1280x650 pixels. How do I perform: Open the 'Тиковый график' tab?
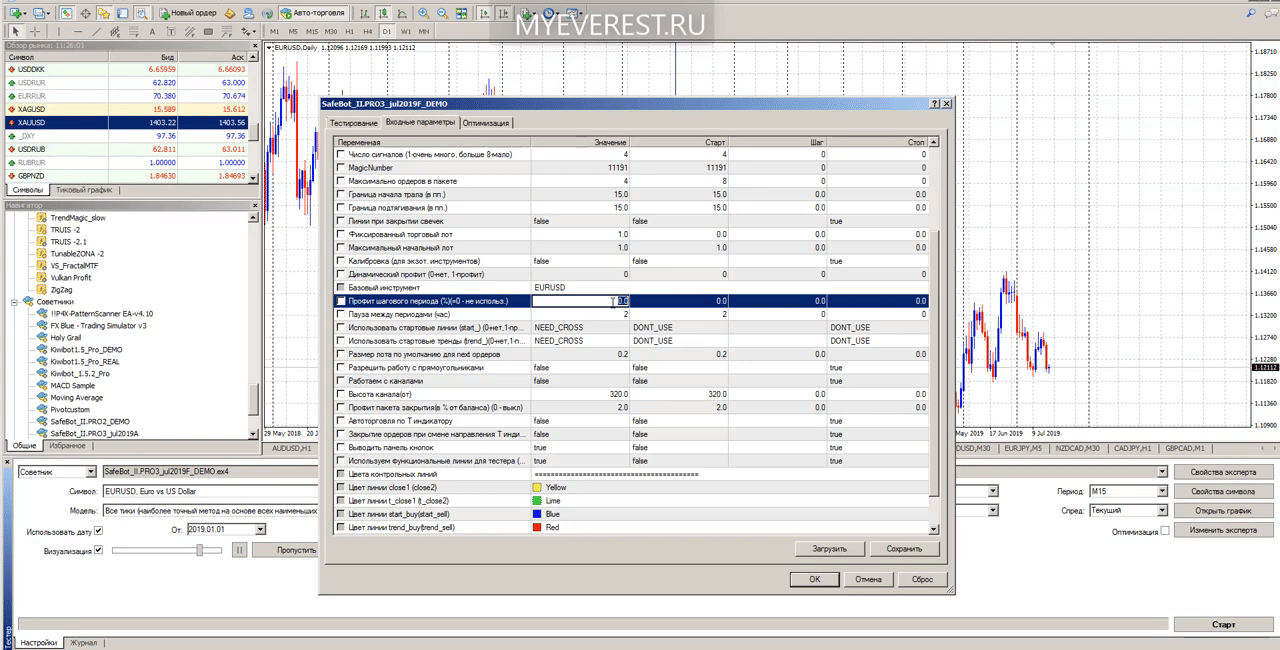pyautogui.click(x=84, y=190)
